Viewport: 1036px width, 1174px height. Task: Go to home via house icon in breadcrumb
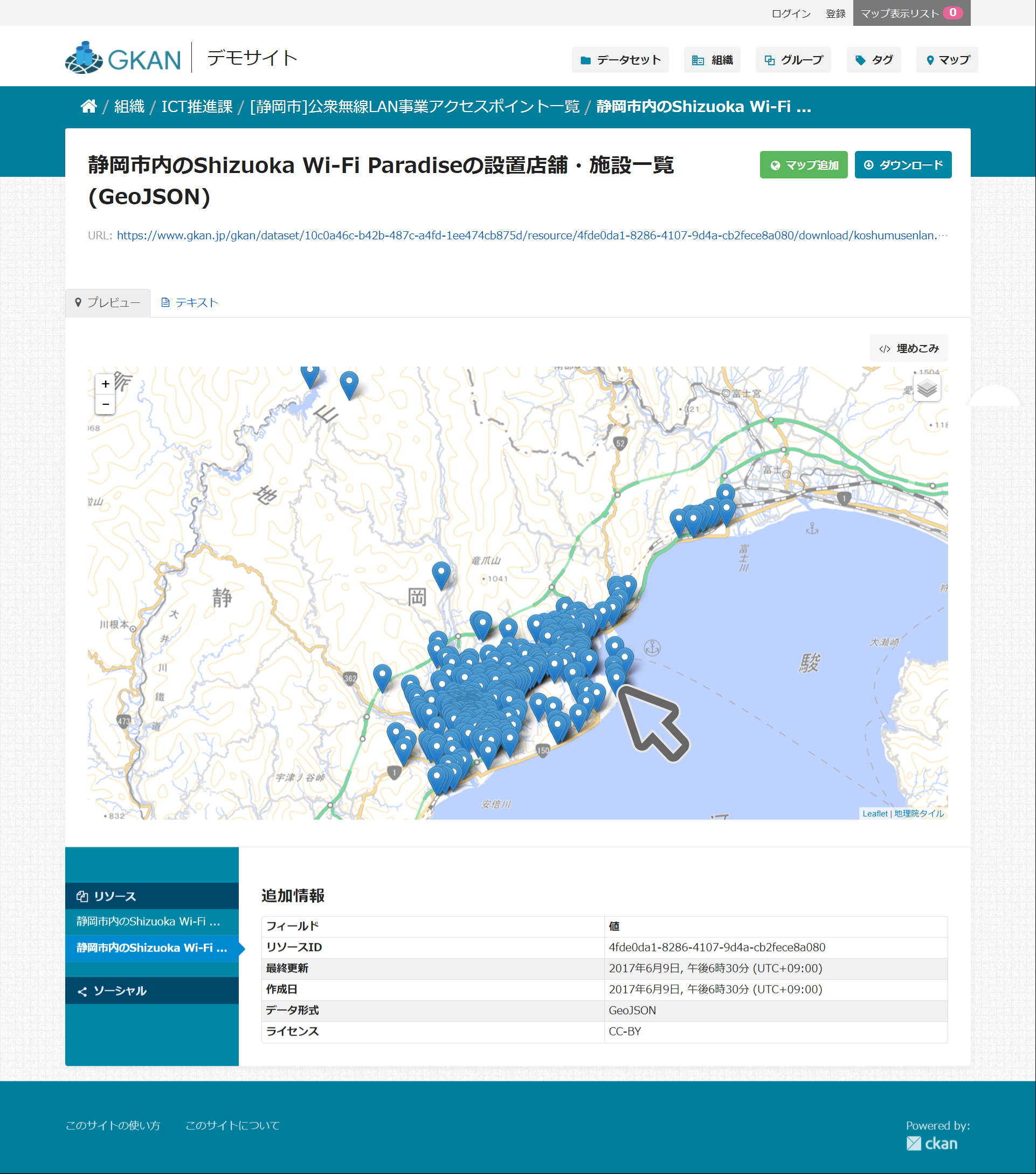pyautogui.click(x=88, y=106)
